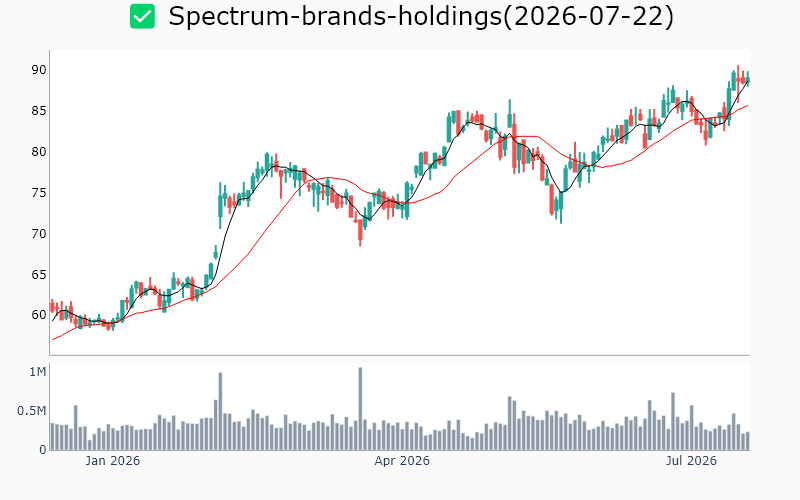Click the Spectrum-brands-holdings chart title
This screenshot has height=500, width=800.
click(x=421, y=16)
